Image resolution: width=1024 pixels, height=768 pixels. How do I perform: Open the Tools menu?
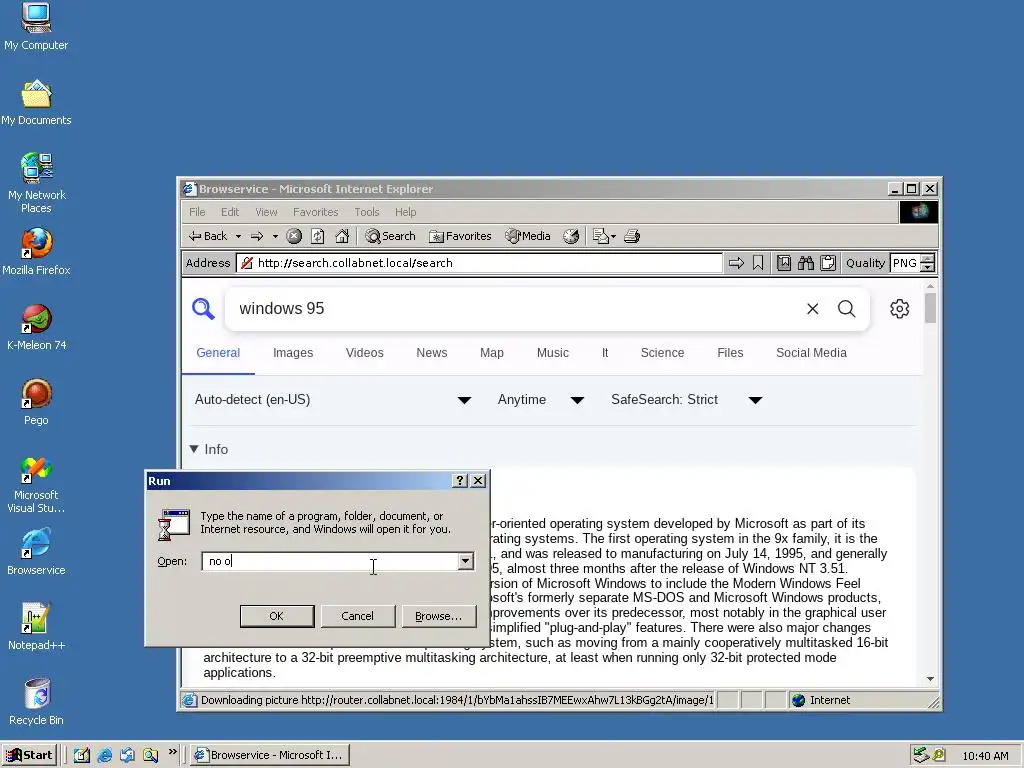click(367, 212)
